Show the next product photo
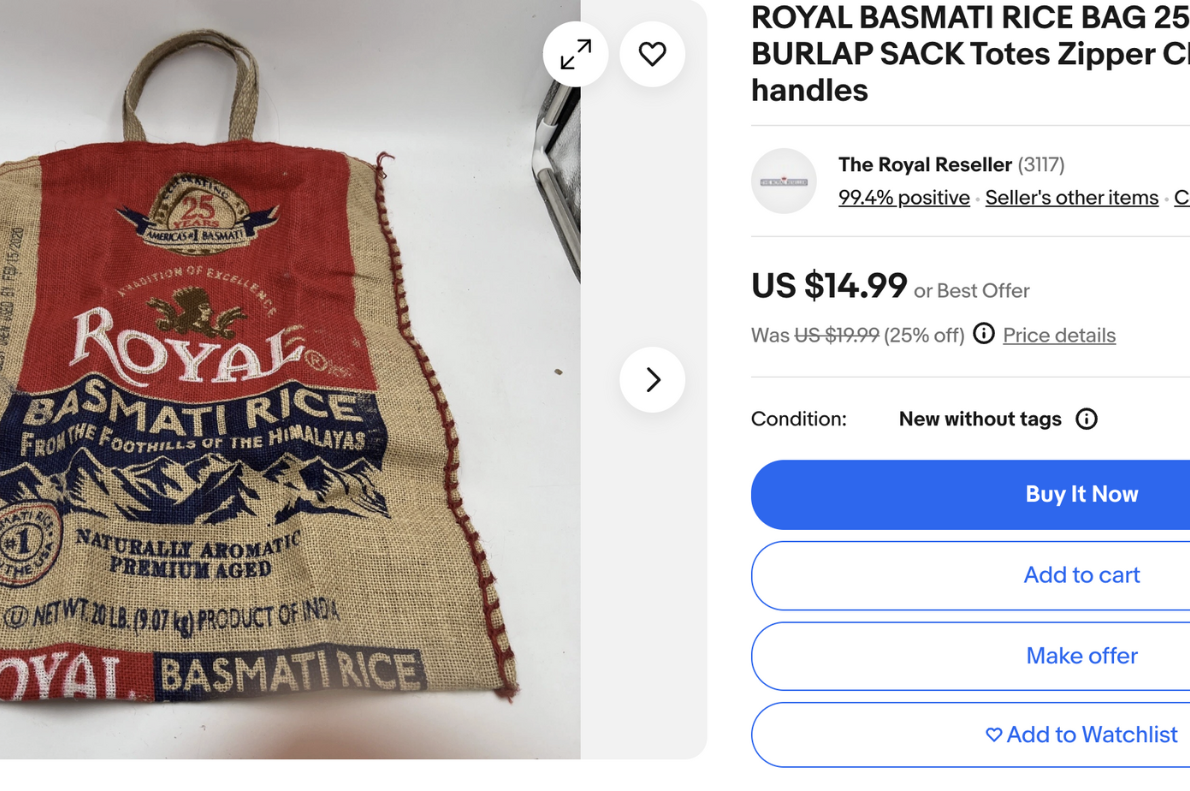 (652, 379)
